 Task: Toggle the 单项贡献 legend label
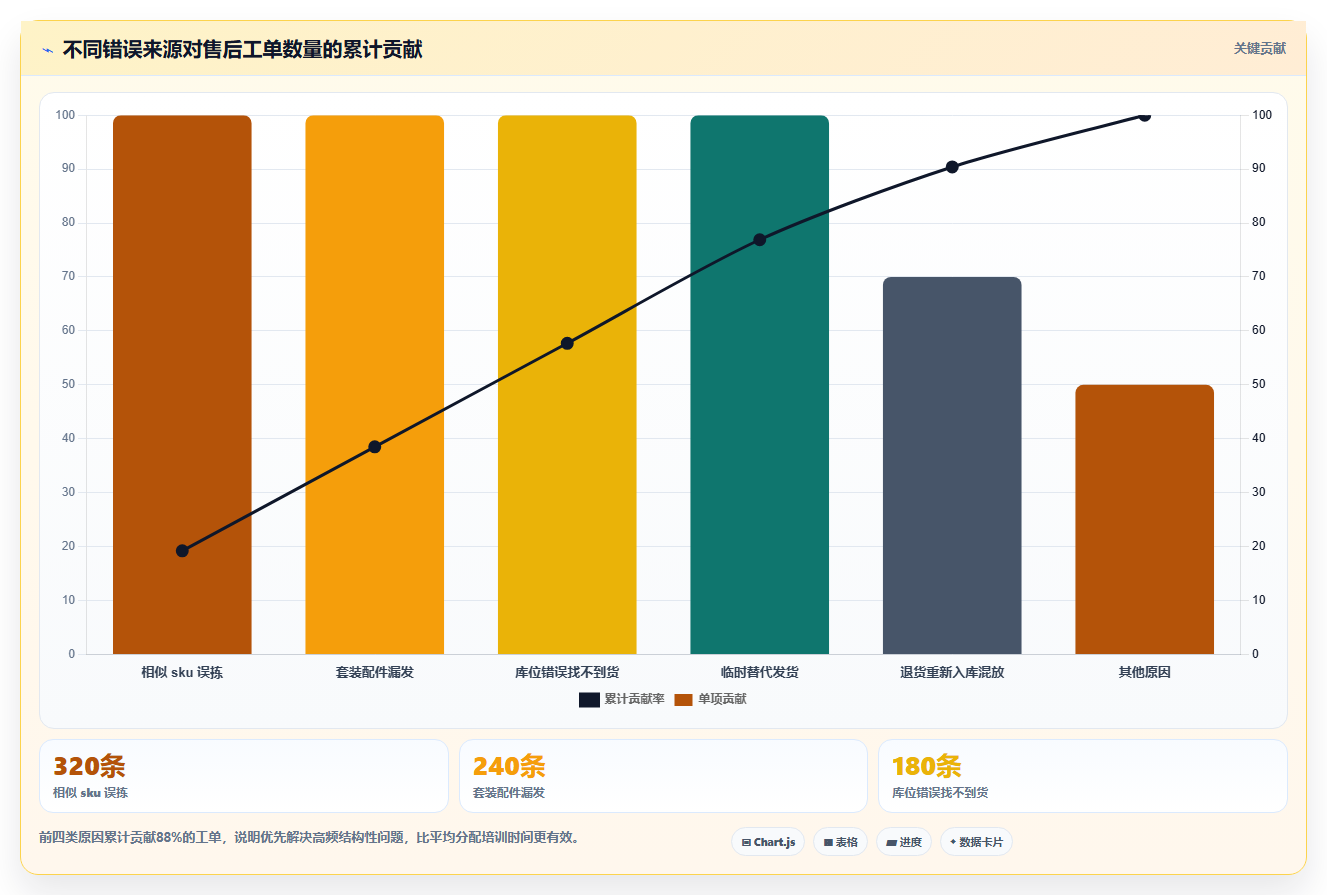tap(722, 700)
